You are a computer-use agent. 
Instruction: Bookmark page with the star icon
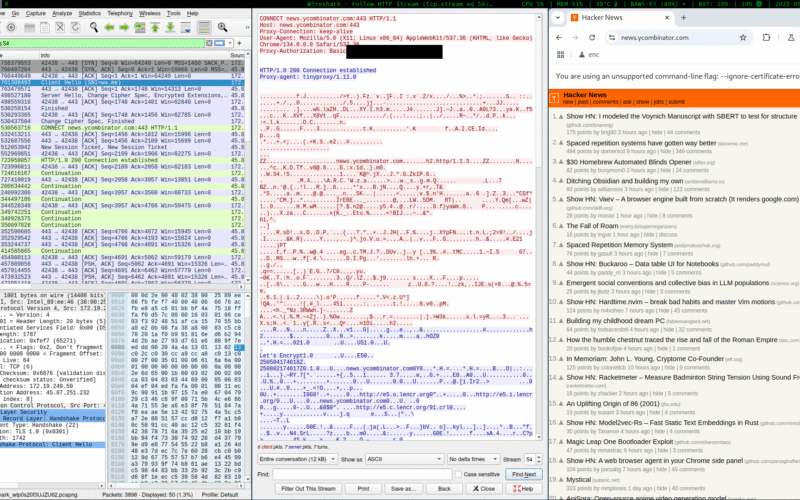pyautogui.click(x=743, y=37)
